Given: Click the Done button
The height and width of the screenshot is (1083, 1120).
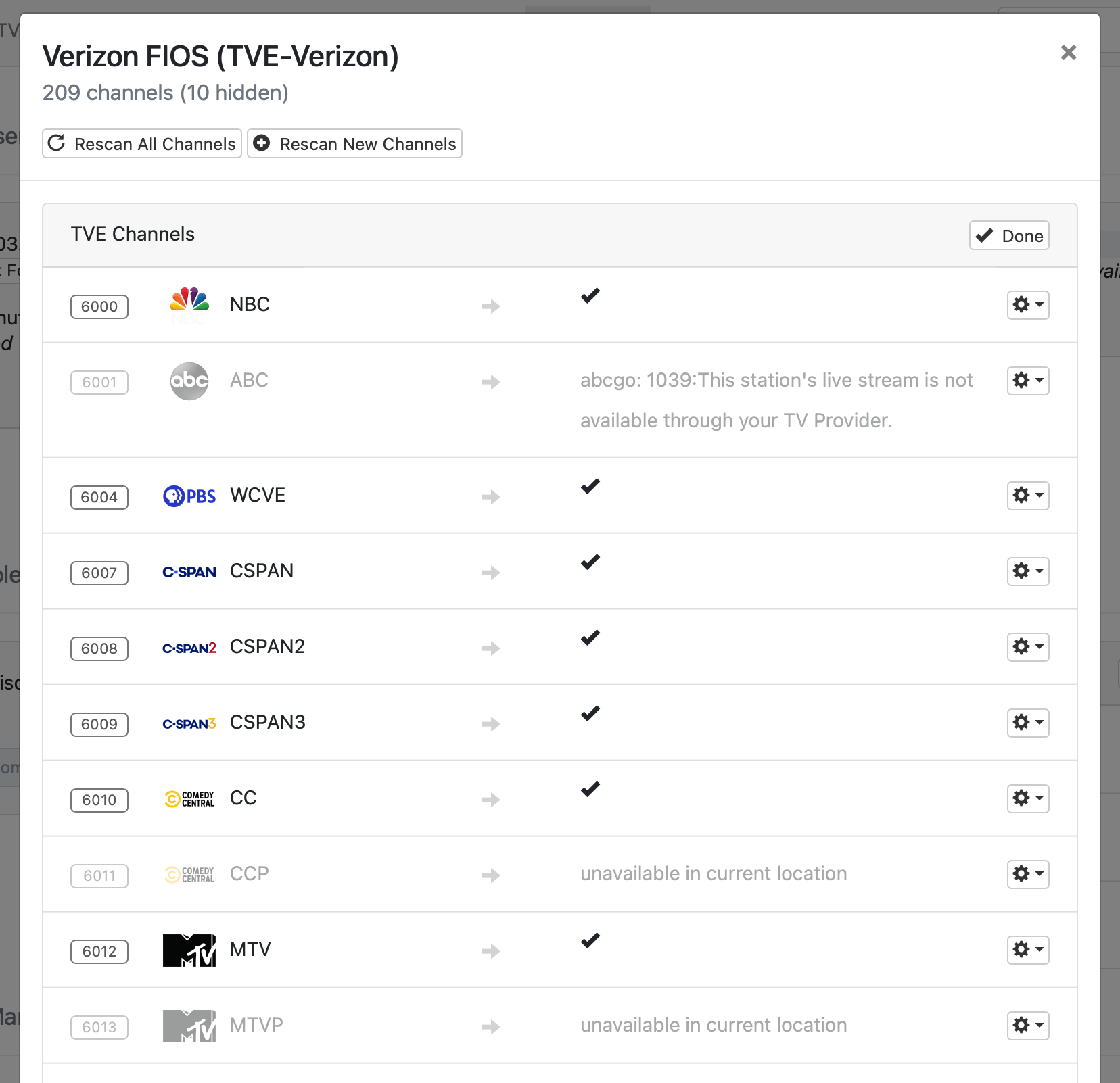Looking at the screenshot, I should click(1008, 236).
